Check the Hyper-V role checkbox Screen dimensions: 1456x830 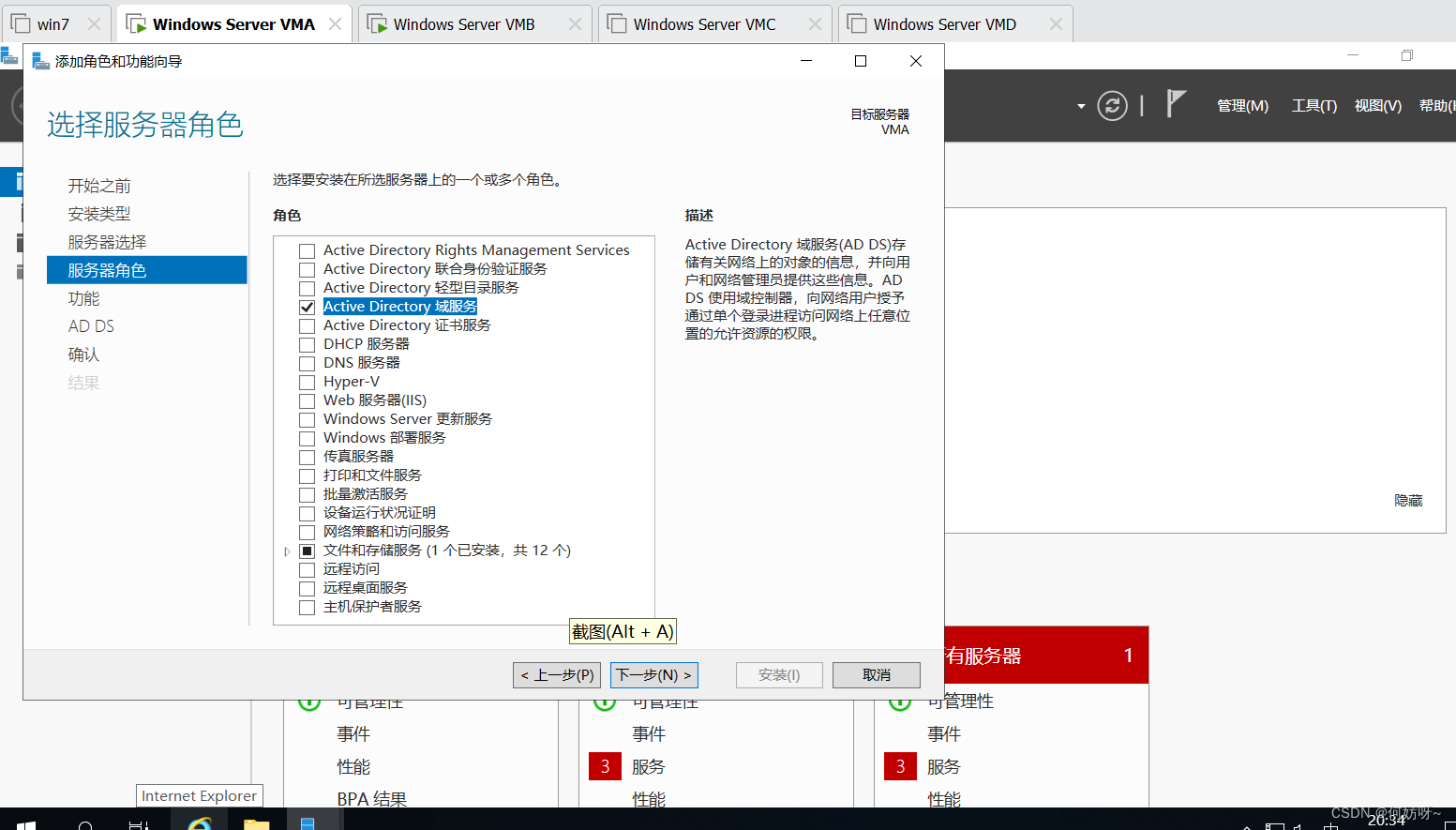click(x=307, y=382)
